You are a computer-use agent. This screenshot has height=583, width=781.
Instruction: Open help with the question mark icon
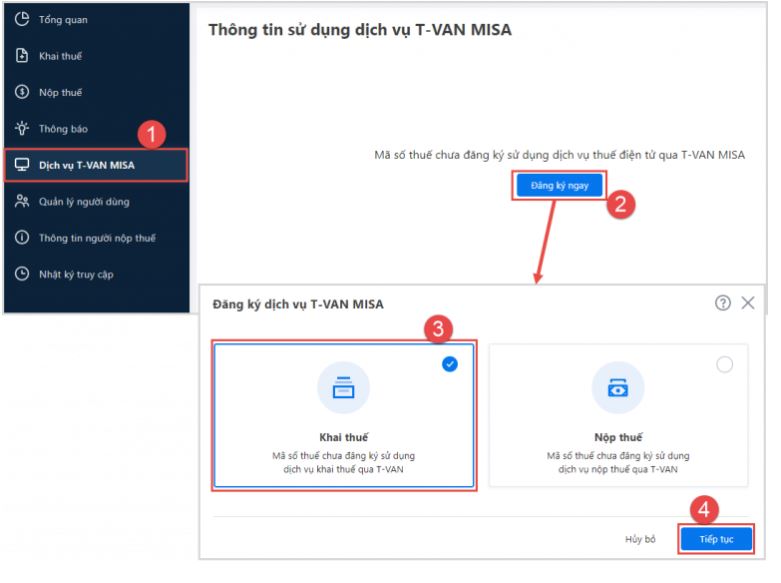tap(723, 303)
